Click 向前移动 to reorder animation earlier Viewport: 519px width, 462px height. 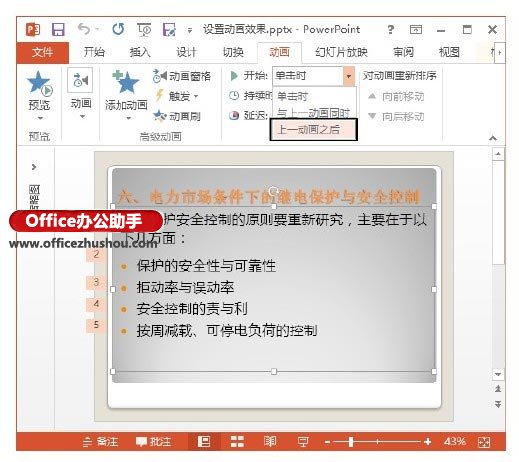396,97
